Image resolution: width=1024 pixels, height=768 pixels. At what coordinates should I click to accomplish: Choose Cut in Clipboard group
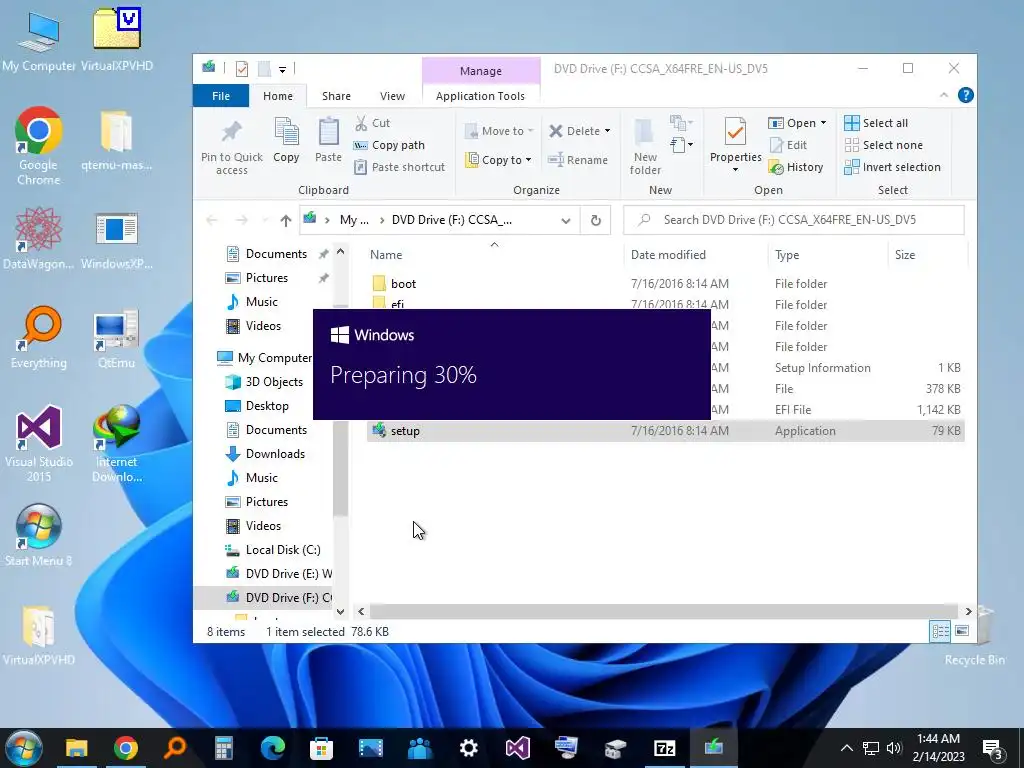pyautogui.click(x=372, y=123)
